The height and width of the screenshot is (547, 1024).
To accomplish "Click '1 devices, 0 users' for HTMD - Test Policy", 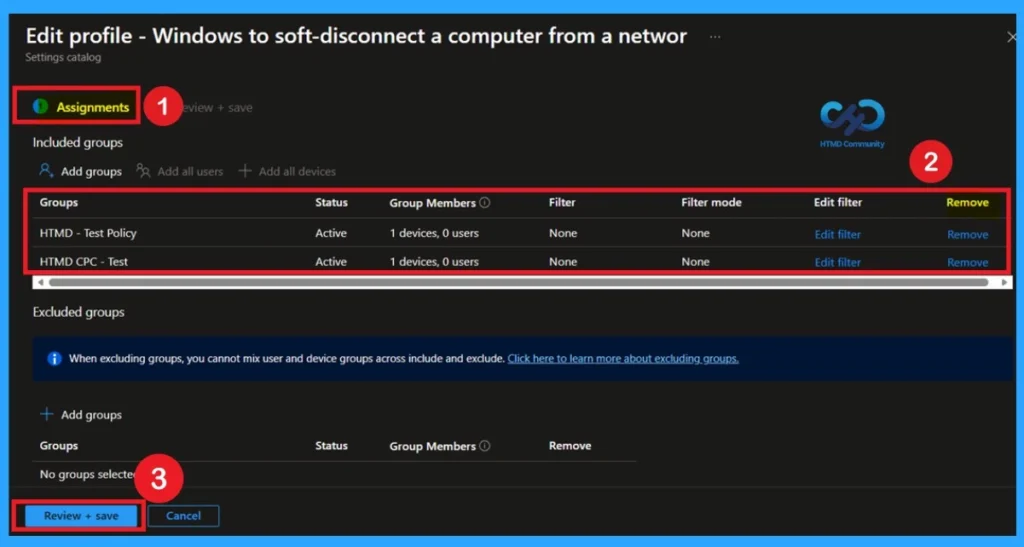I will (434, 233).
